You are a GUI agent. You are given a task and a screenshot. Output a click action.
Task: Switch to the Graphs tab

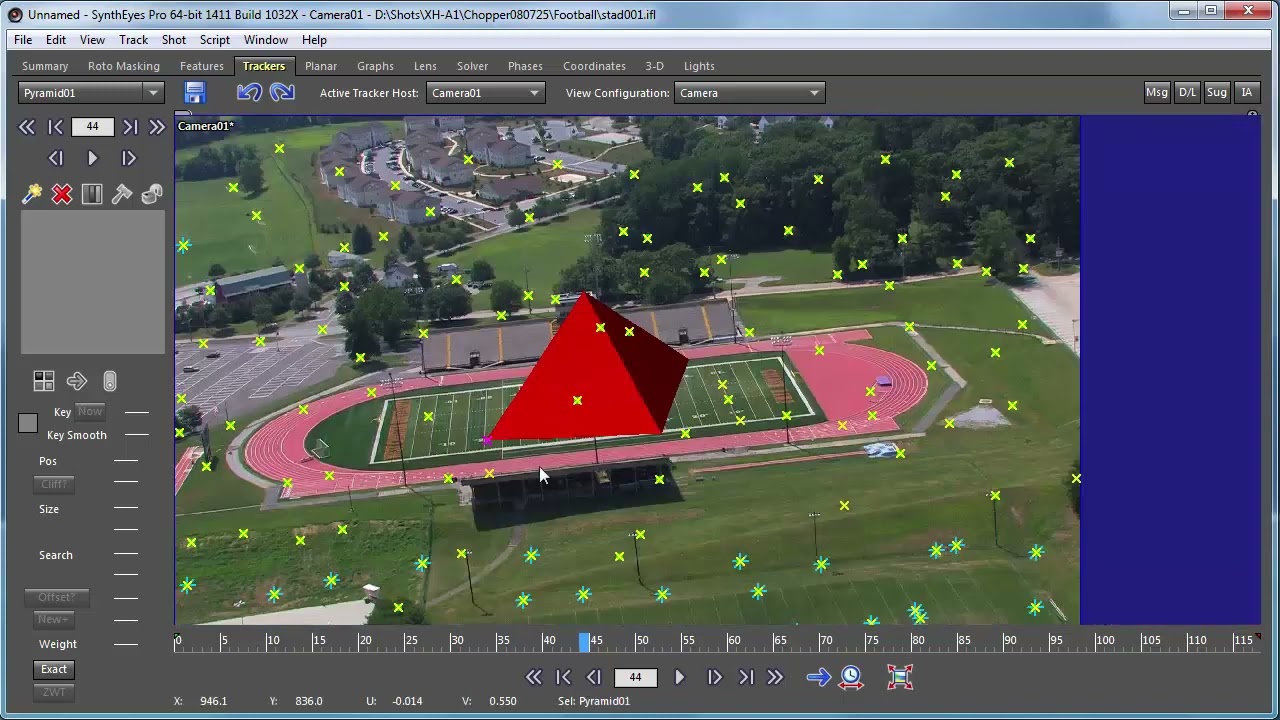pyautogui.click(x=376, y=66)
